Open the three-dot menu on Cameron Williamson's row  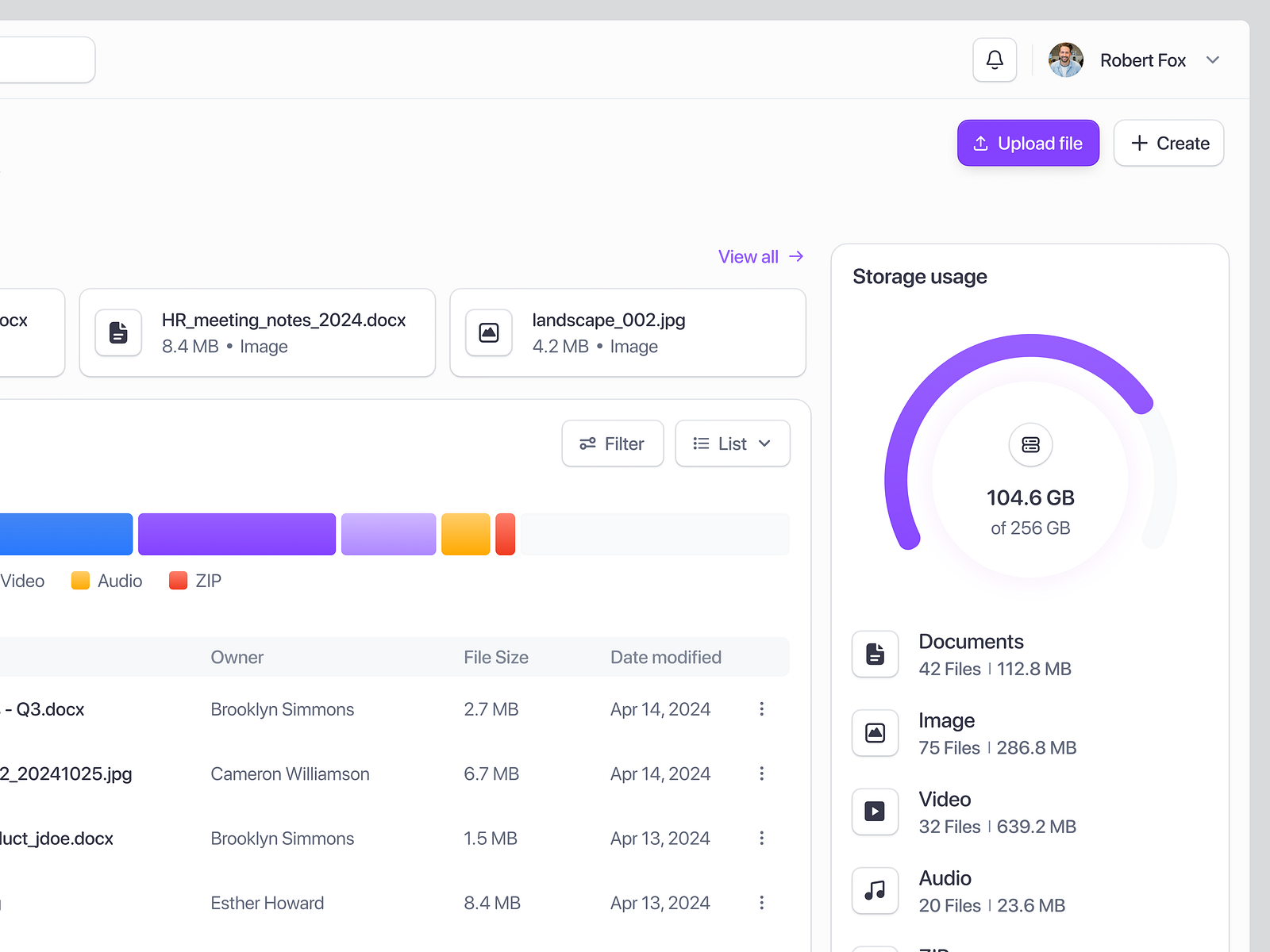click(x=761, y=773)
